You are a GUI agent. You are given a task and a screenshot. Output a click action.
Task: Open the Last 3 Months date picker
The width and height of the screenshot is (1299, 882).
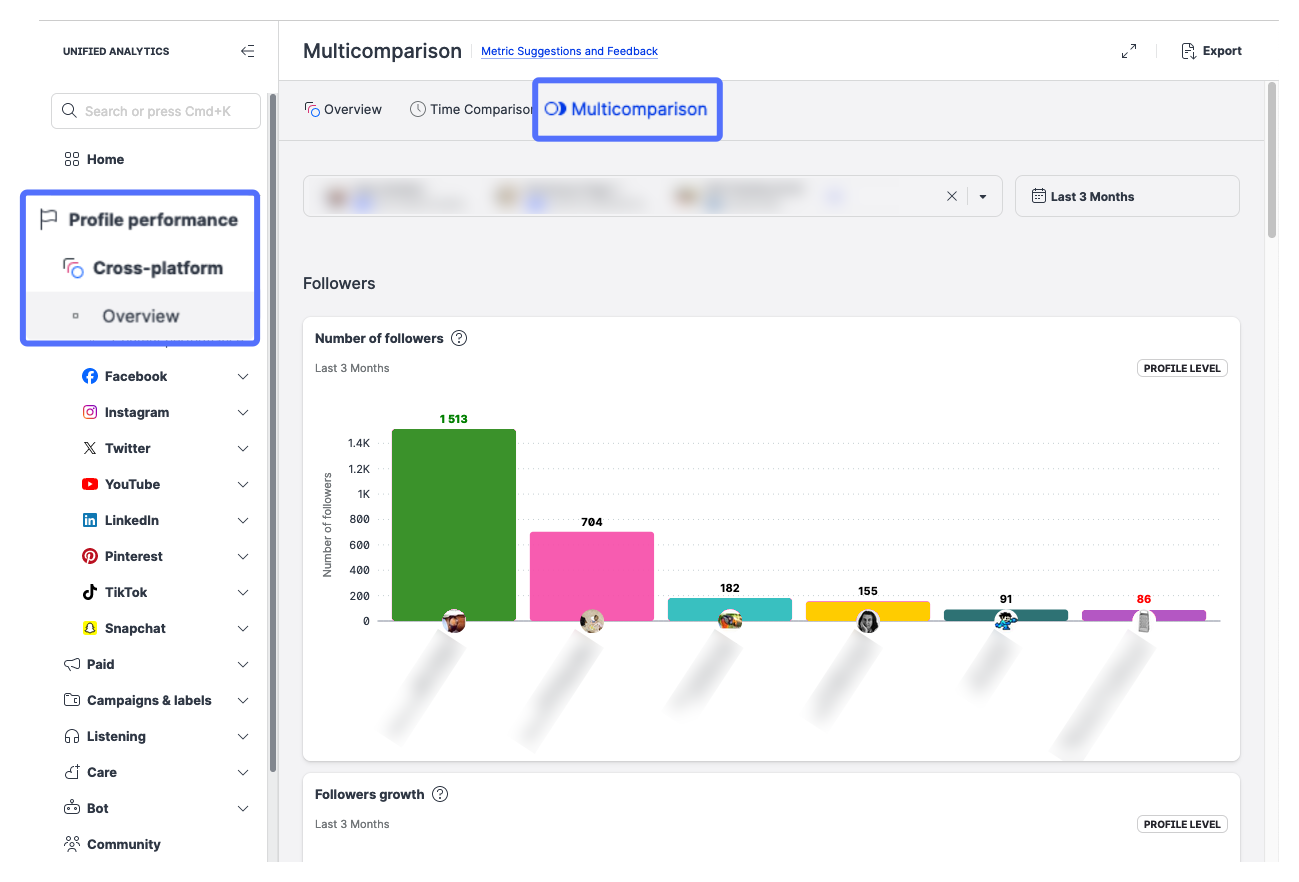pyautogui.click(x=1126, y=196)
